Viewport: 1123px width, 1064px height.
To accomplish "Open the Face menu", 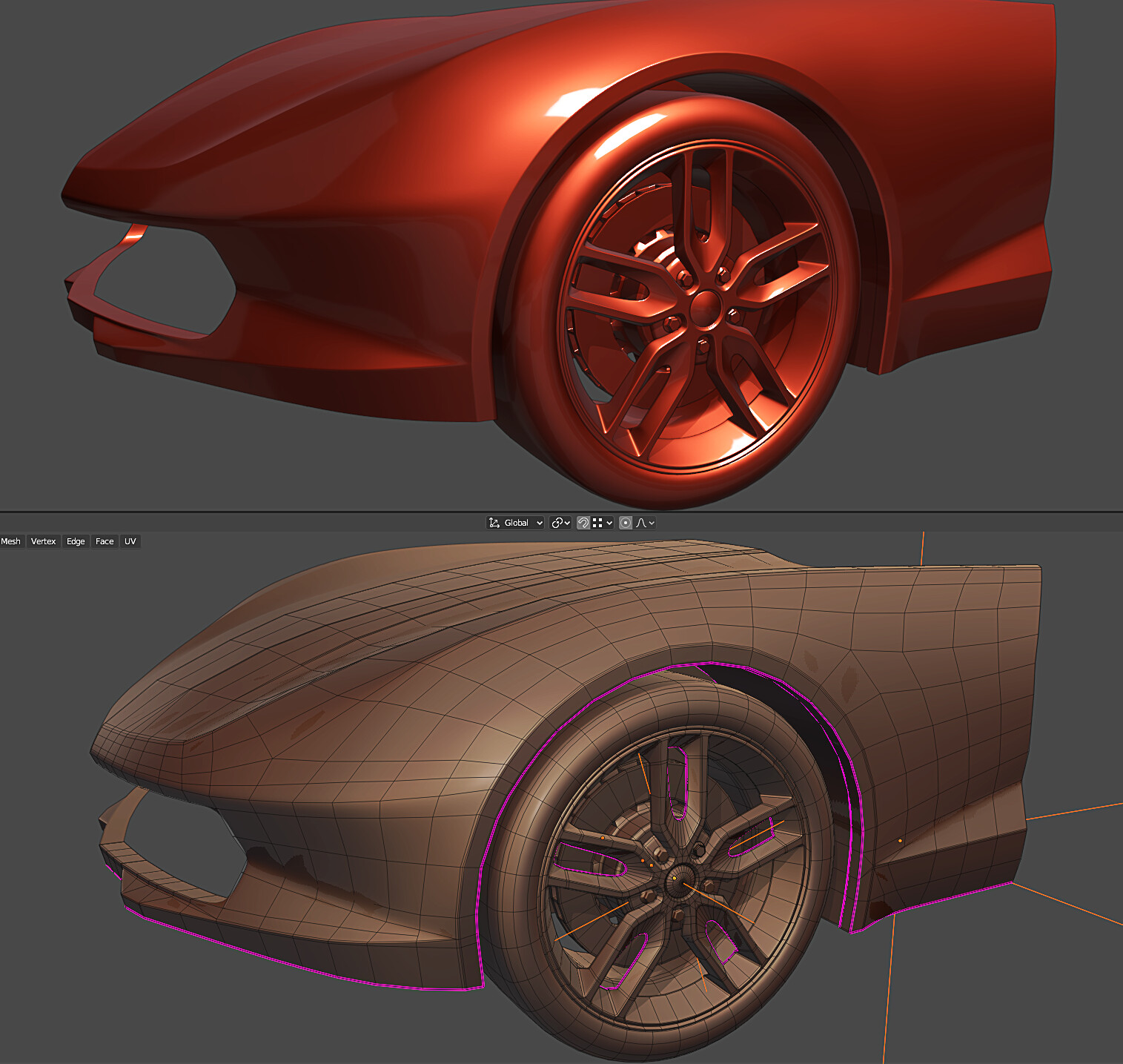I will (x=105, y=541).
